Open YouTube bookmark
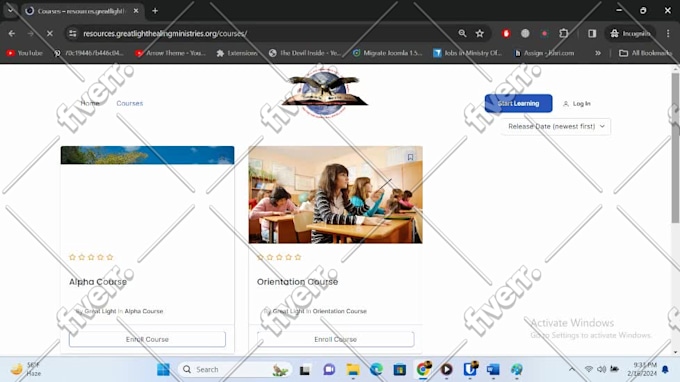Viewport: 680px width, 382px height. tap(25, 53)
